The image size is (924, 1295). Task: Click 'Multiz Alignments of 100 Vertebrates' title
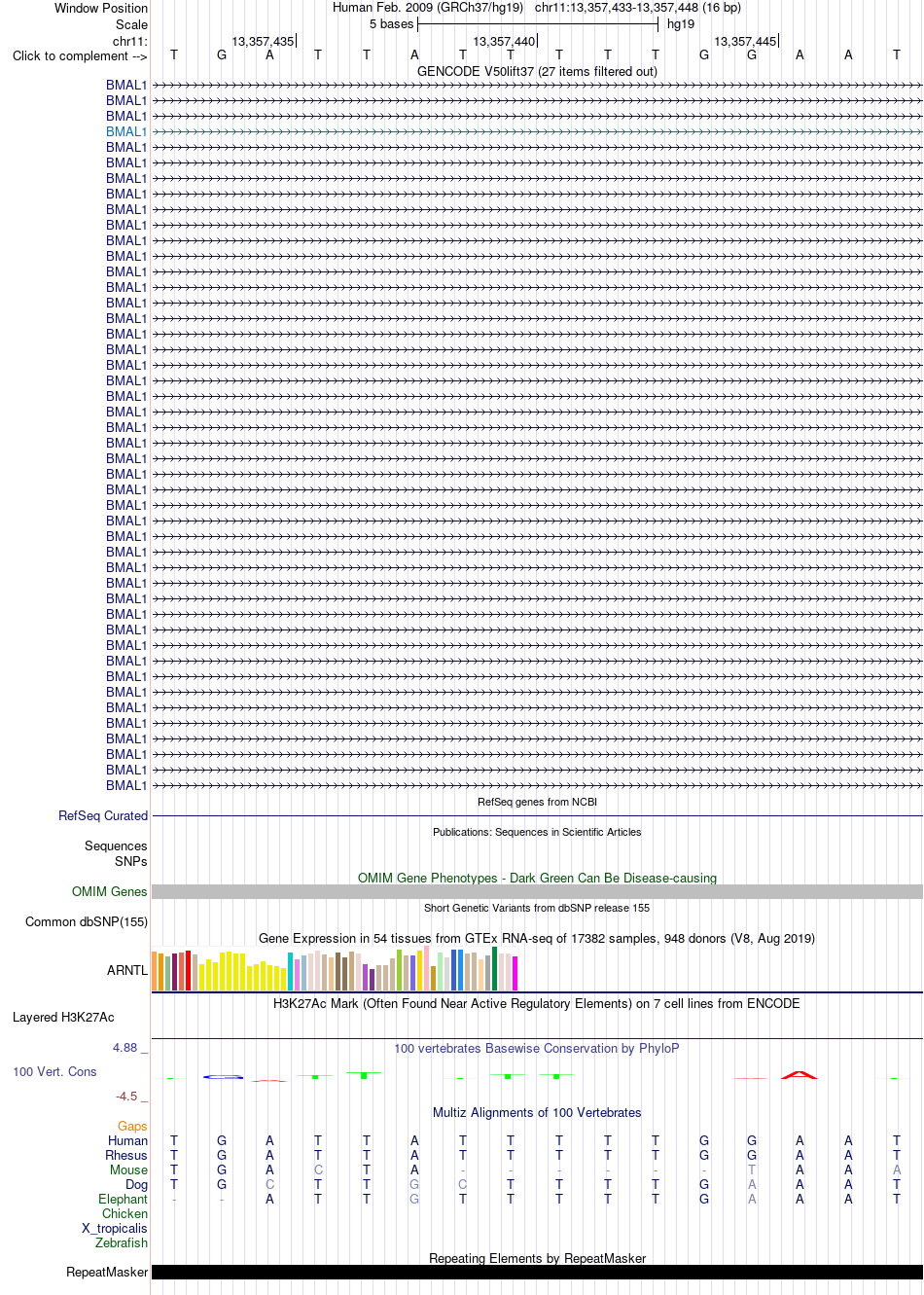coord(537,1112)
